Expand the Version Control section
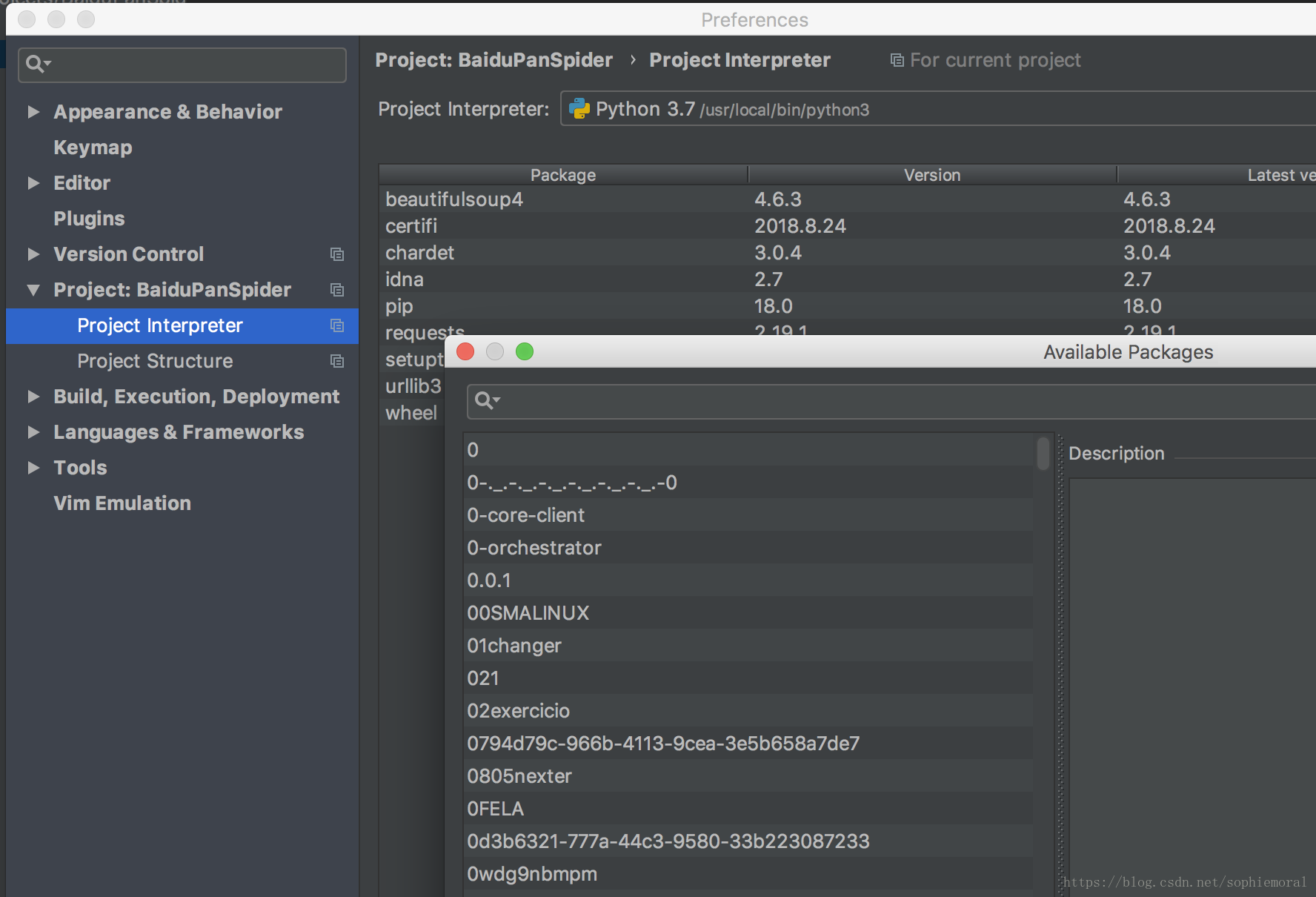 point(33,254)
